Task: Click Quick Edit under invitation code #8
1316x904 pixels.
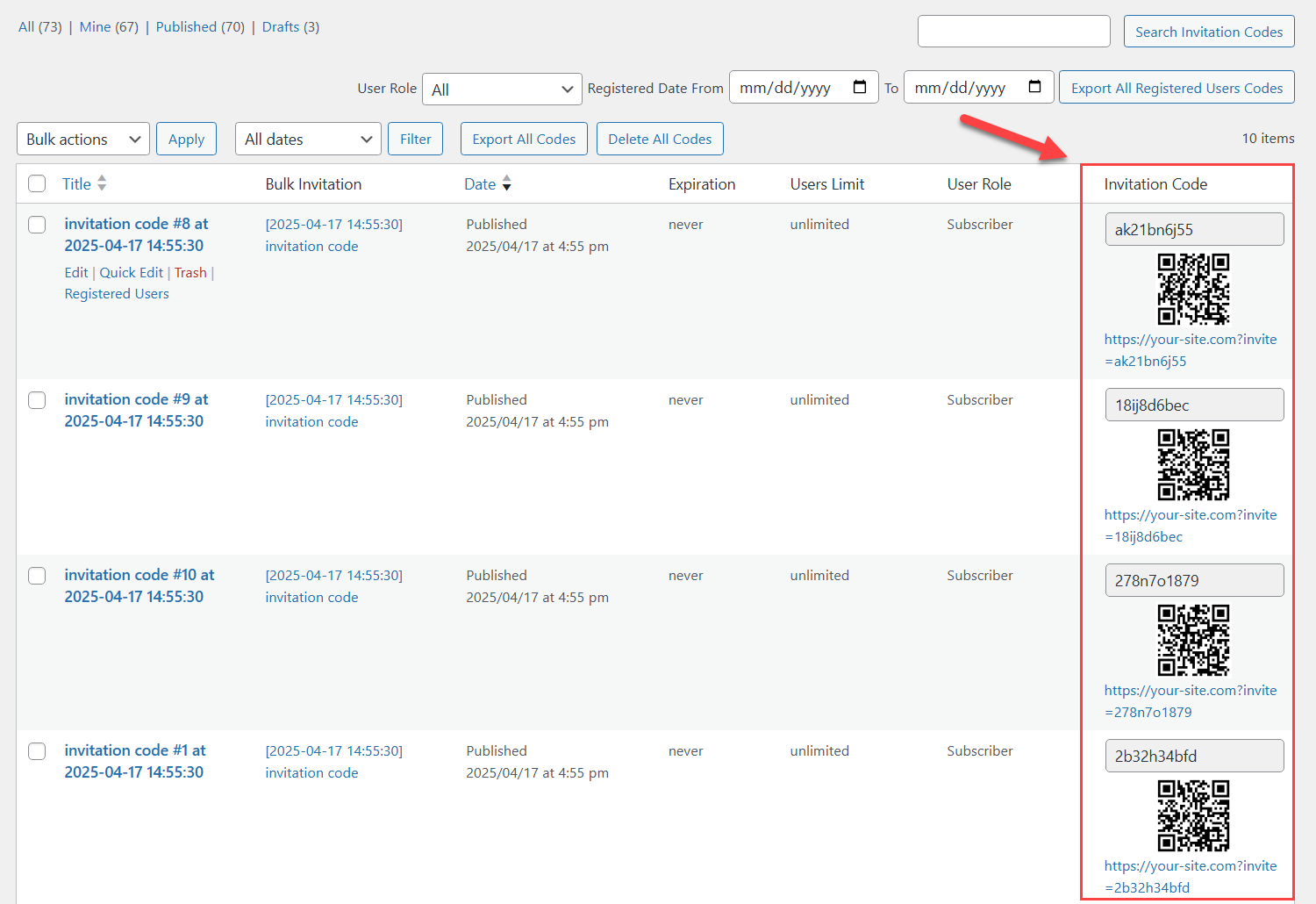Action: [x=132, y=272]
